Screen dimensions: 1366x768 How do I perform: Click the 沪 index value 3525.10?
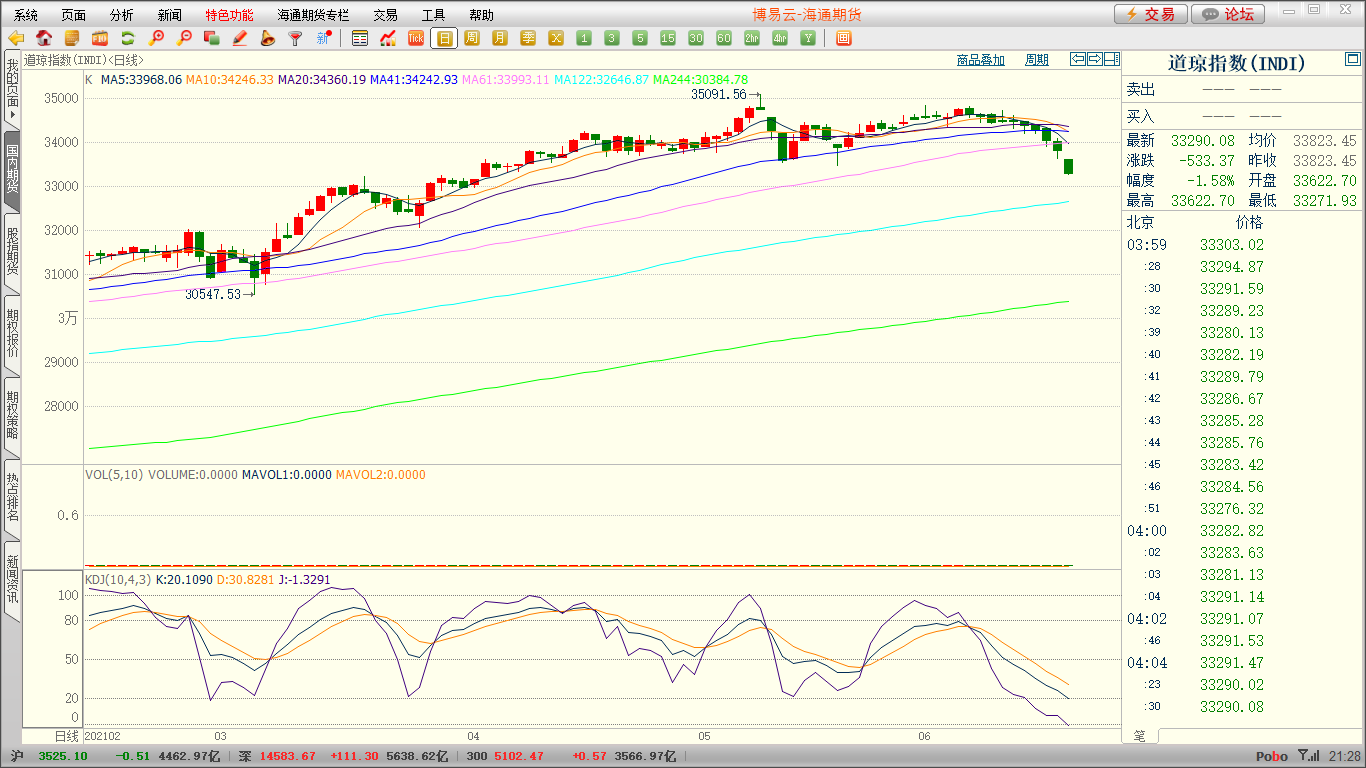point(63,756)
